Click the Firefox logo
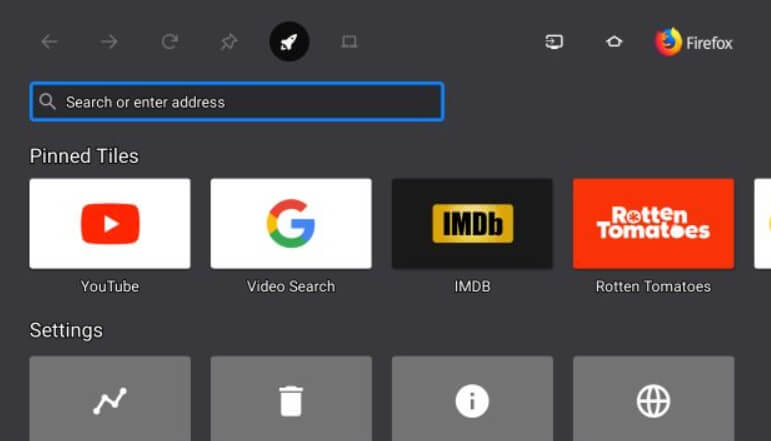771x441 pixels. (x=694, y=42)
